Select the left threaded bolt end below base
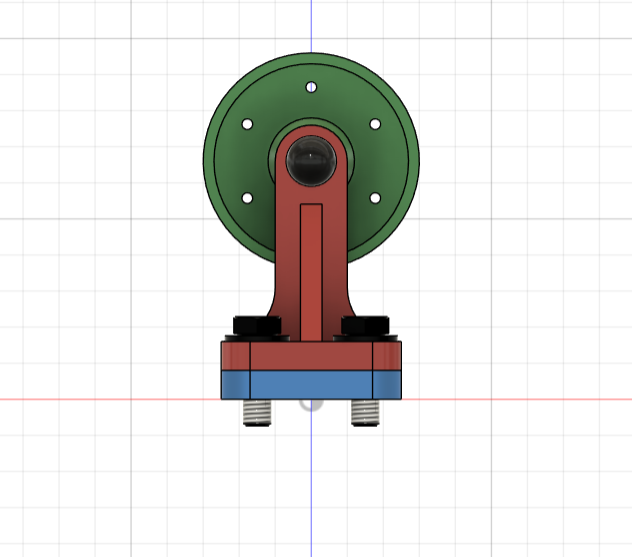The width and height of the screenshot is (632, 557). click(257, 413)
